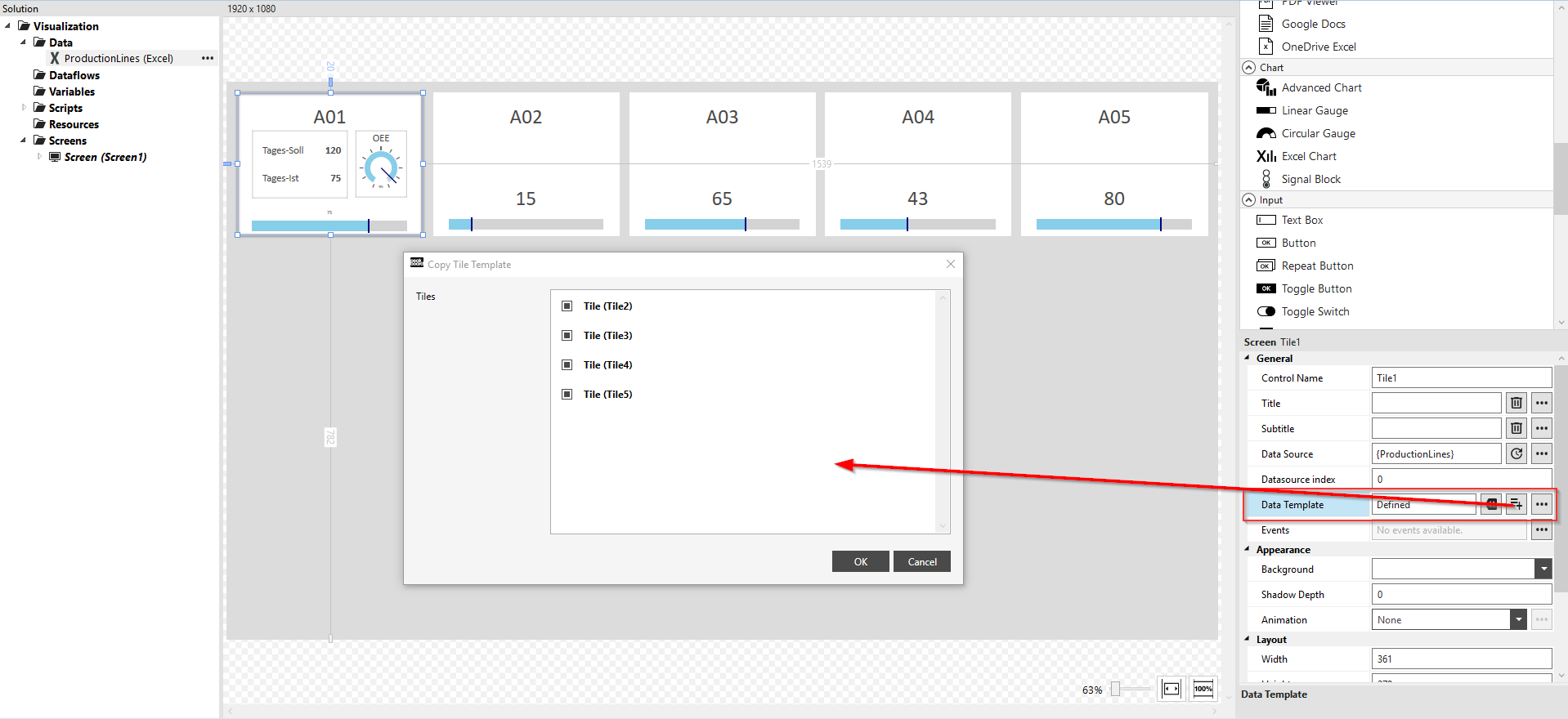Delete the Title value with trash icon
This screenshot has width=1568, height=719.
[1516, 403]
